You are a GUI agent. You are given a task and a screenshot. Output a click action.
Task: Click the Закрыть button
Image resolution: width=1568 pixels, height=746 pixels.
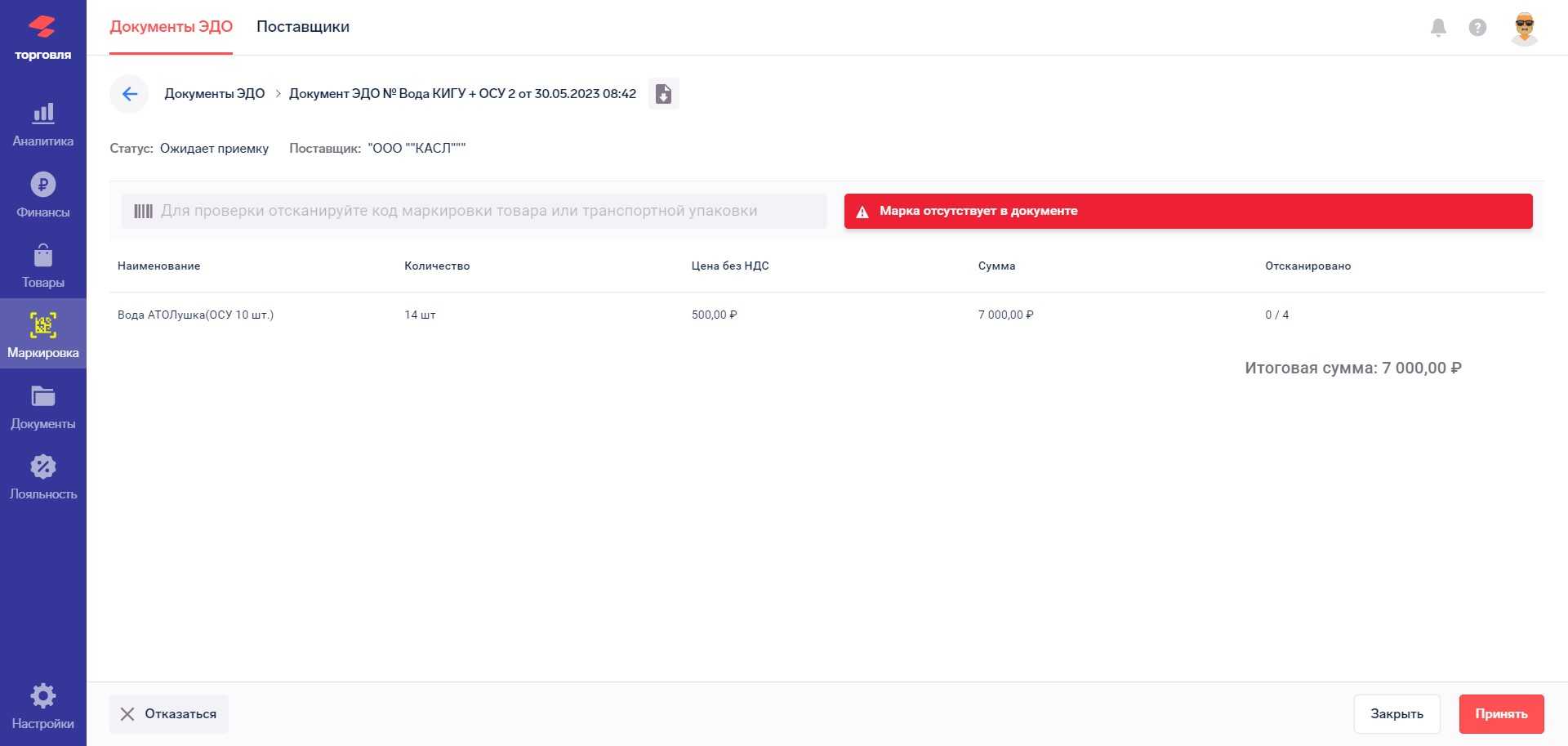[x=1396, y=714]
